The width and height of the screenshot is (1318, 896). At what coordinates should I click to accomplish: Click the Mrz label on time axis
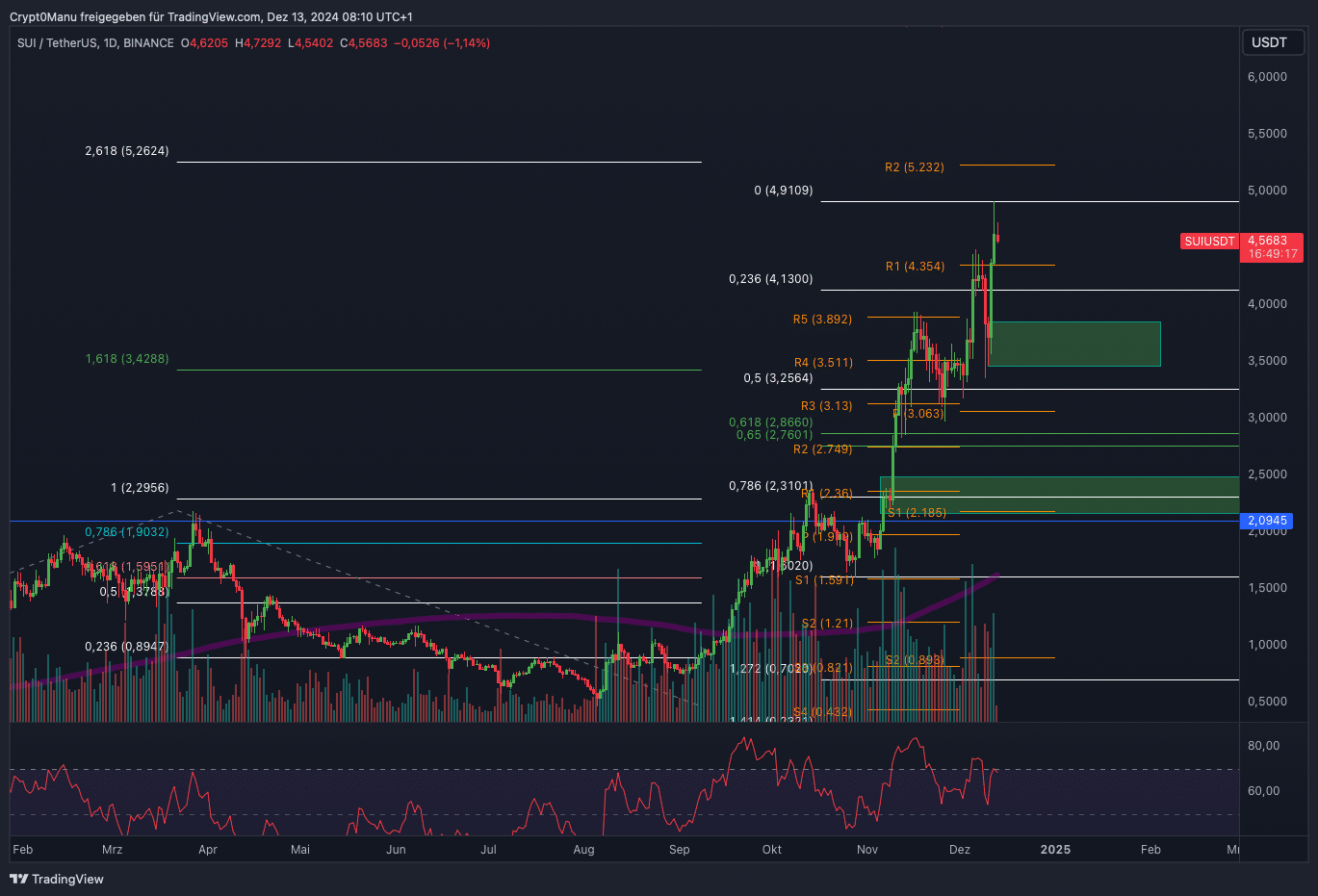(x=112, y=850)
